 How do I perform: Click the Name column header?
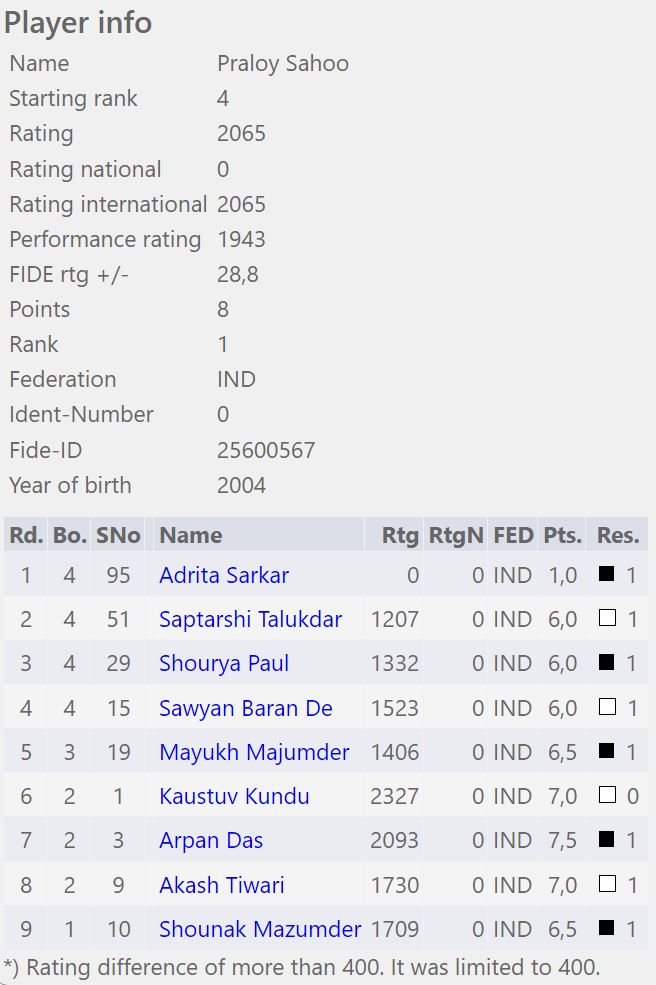pyautogui.click(x=190, y=535)
